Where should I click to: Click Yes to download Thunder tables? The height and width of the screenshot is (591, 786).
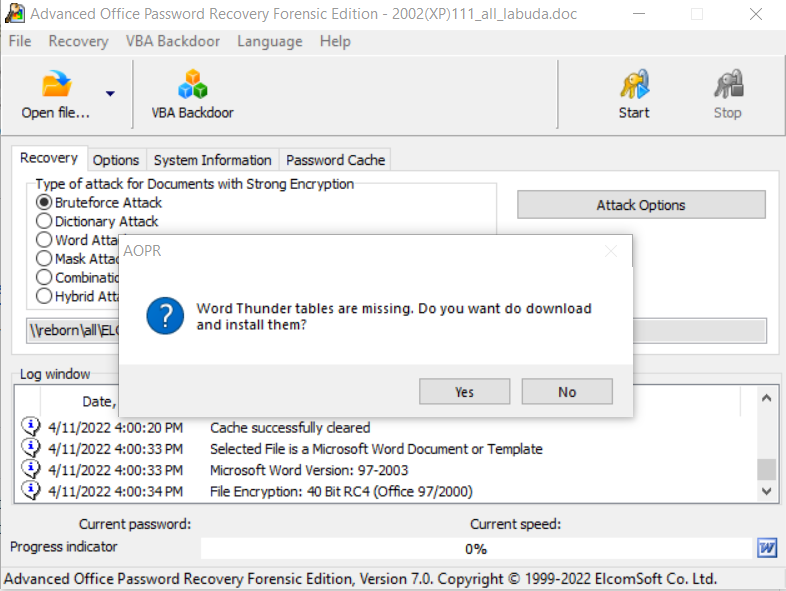[464, 391]
